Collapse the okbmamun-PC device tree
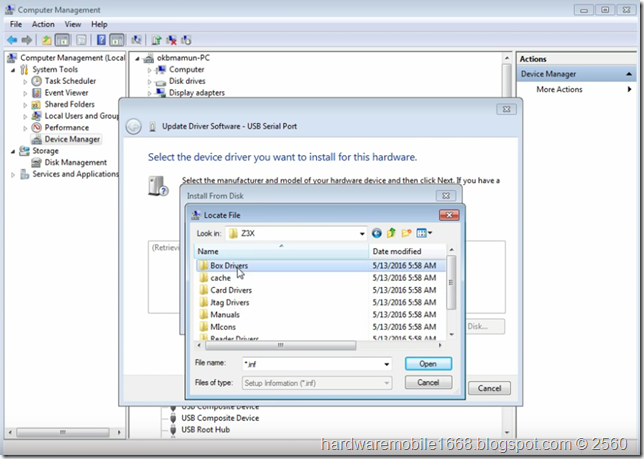The height and width of the screenshot is (459, 644). pos(138,58)
